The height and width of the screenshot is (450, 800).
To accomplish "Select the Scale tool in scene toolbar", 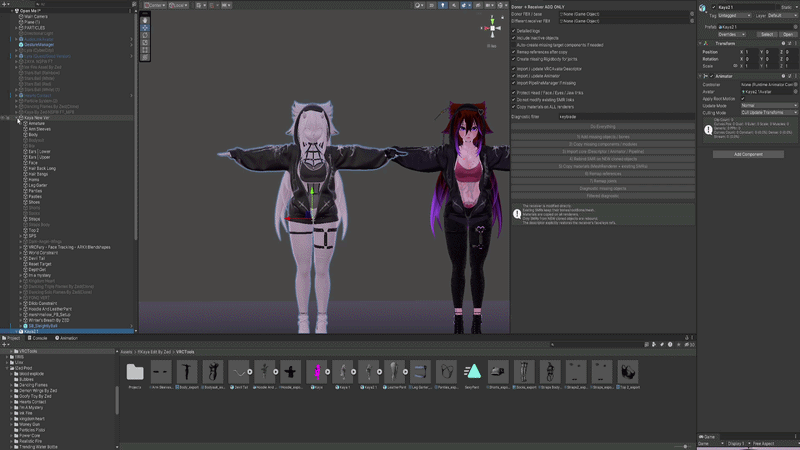I will pyautogui.click(x=145, y=43).
